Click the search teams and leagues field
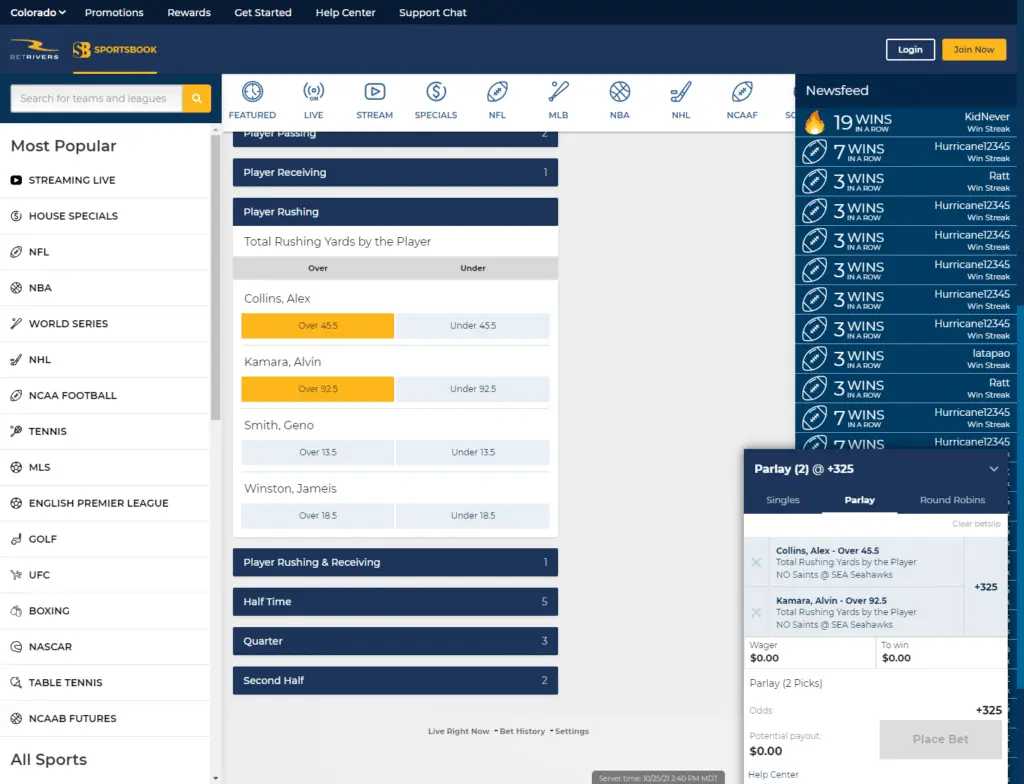1024x784 pixels. (x=96, y=99)
